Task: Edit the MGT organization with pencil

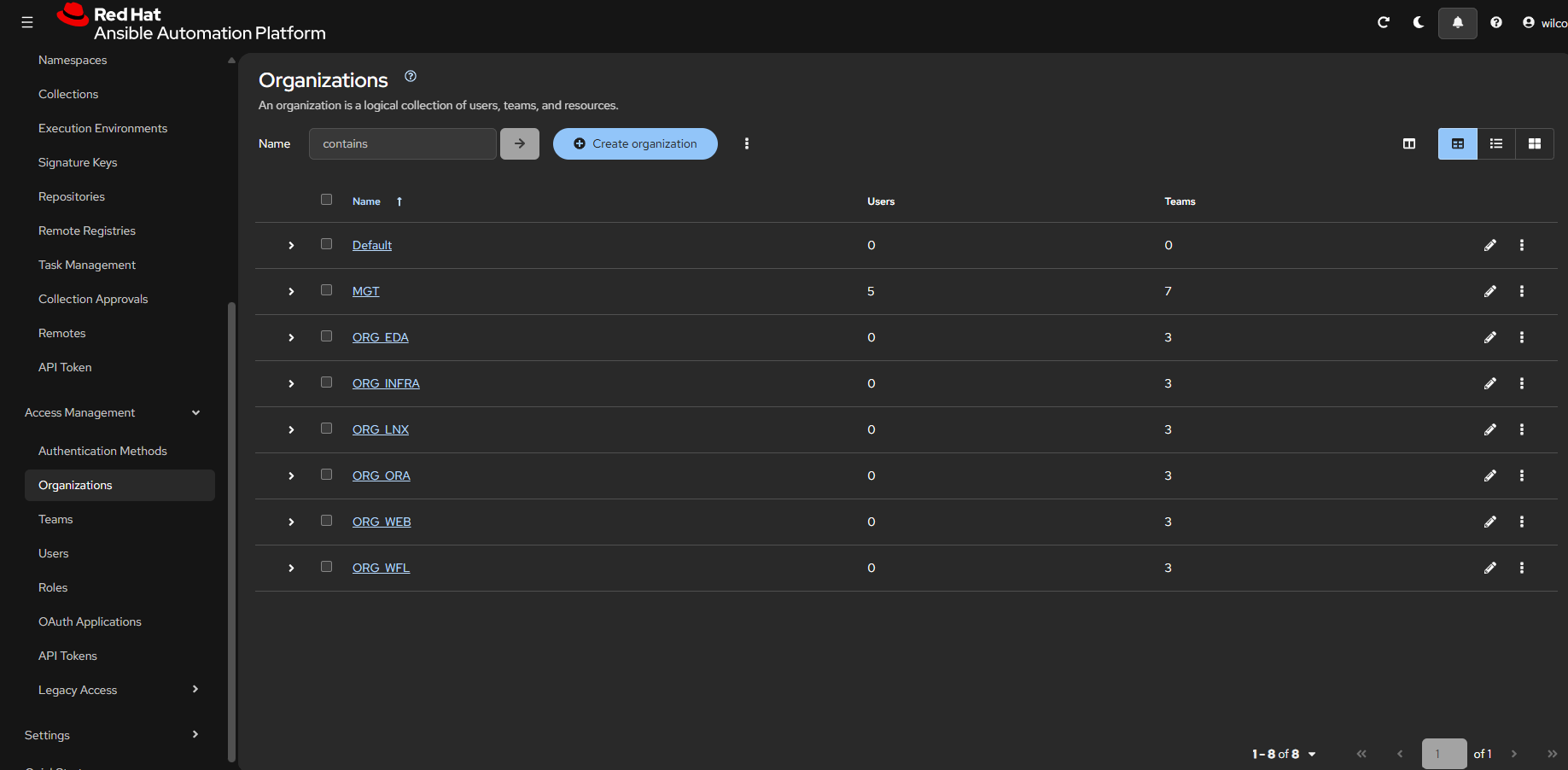Action: [x=1490, y=291]
